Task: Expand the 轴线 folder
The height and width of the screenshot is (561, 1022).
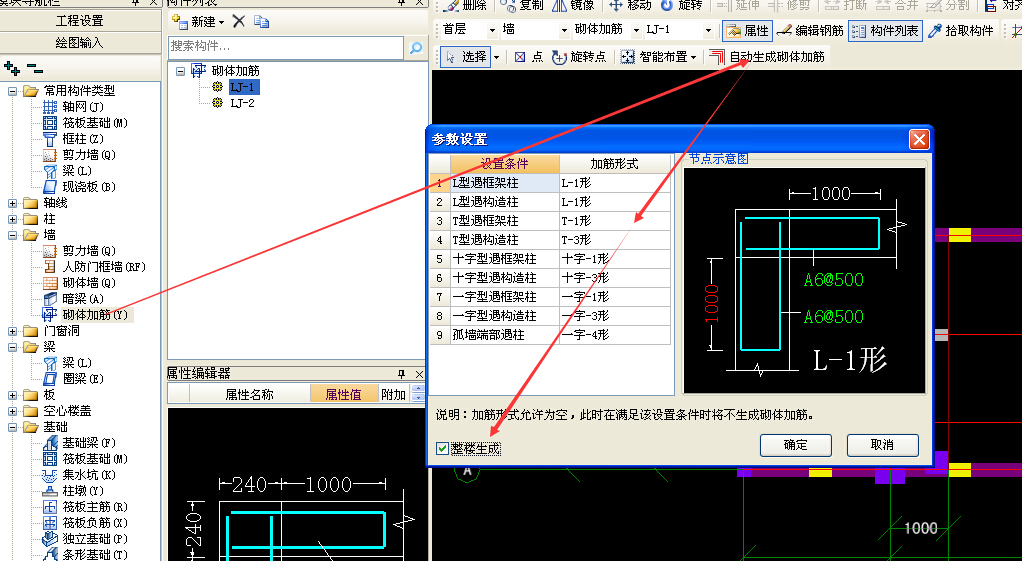Action: click(x=12, y=203)
